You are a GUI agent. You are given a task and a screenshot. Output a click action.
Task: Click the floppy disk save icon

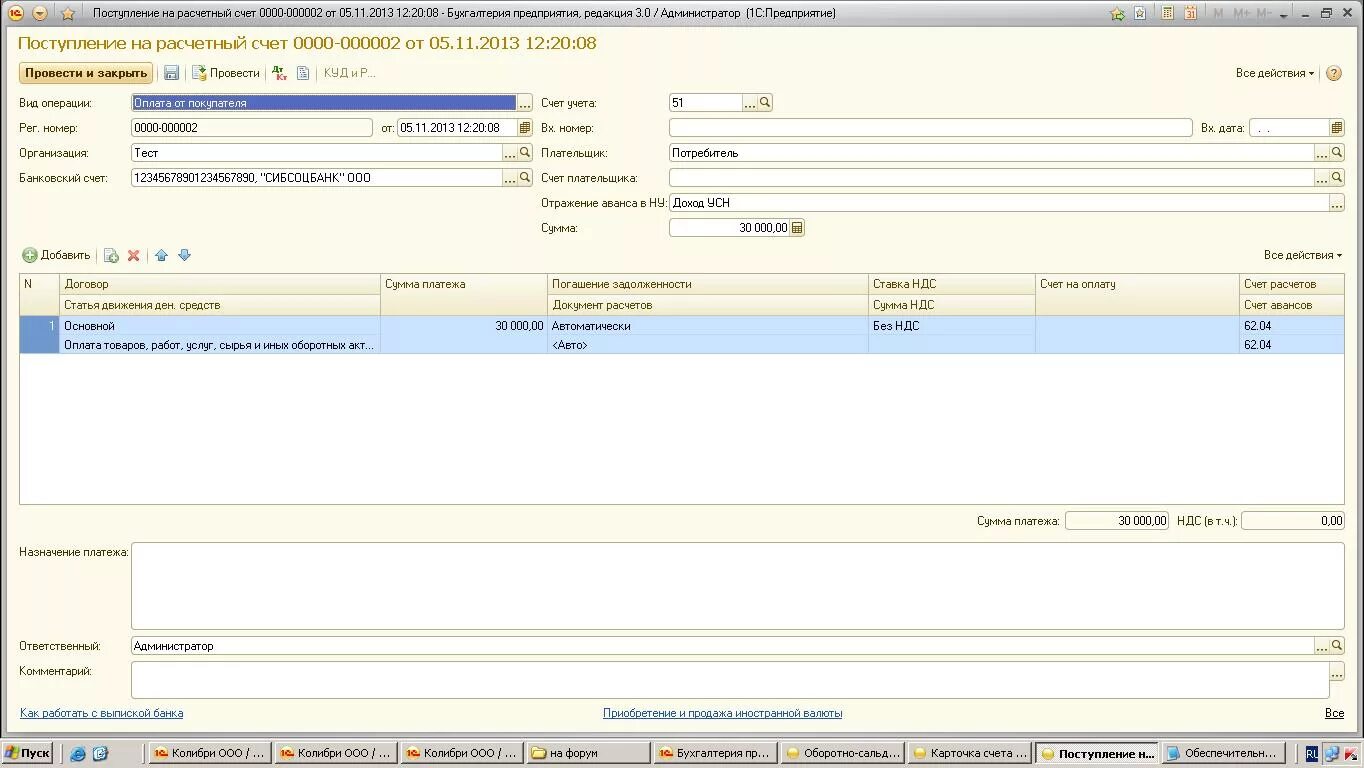(171, 73)
